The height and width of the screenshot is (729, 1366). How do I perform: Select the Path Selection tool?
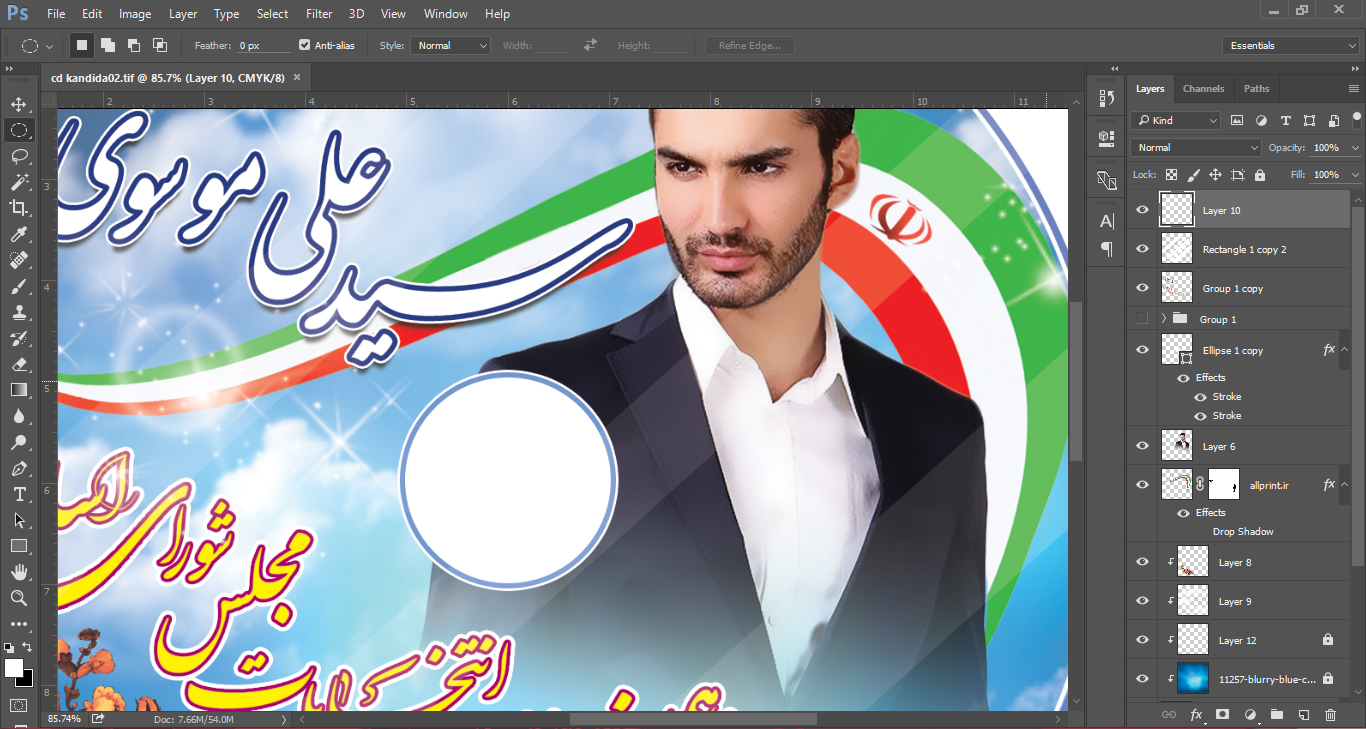pos(19,520)
